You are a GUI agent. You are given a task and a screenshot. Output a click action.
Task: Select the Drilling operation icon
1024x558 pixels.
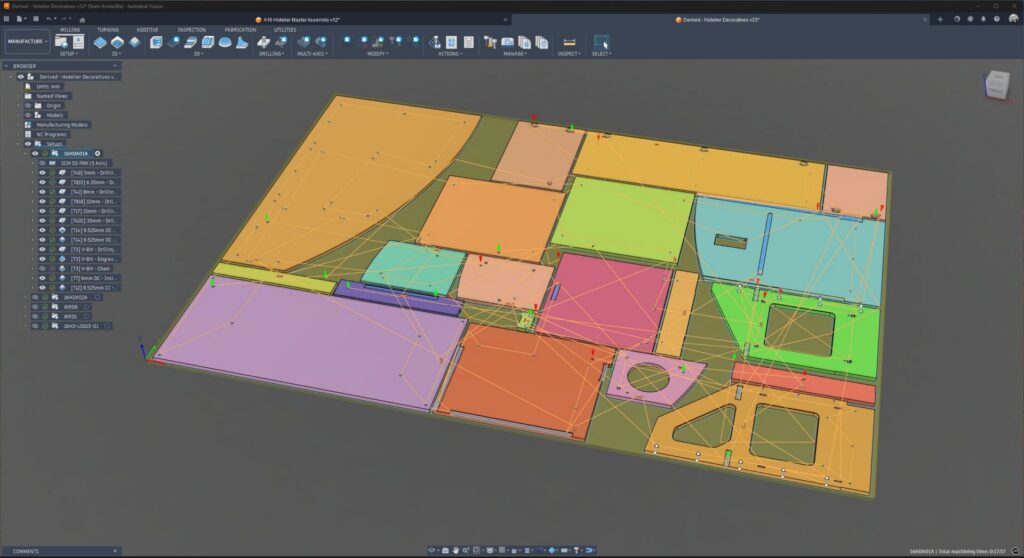coord(264,41)
